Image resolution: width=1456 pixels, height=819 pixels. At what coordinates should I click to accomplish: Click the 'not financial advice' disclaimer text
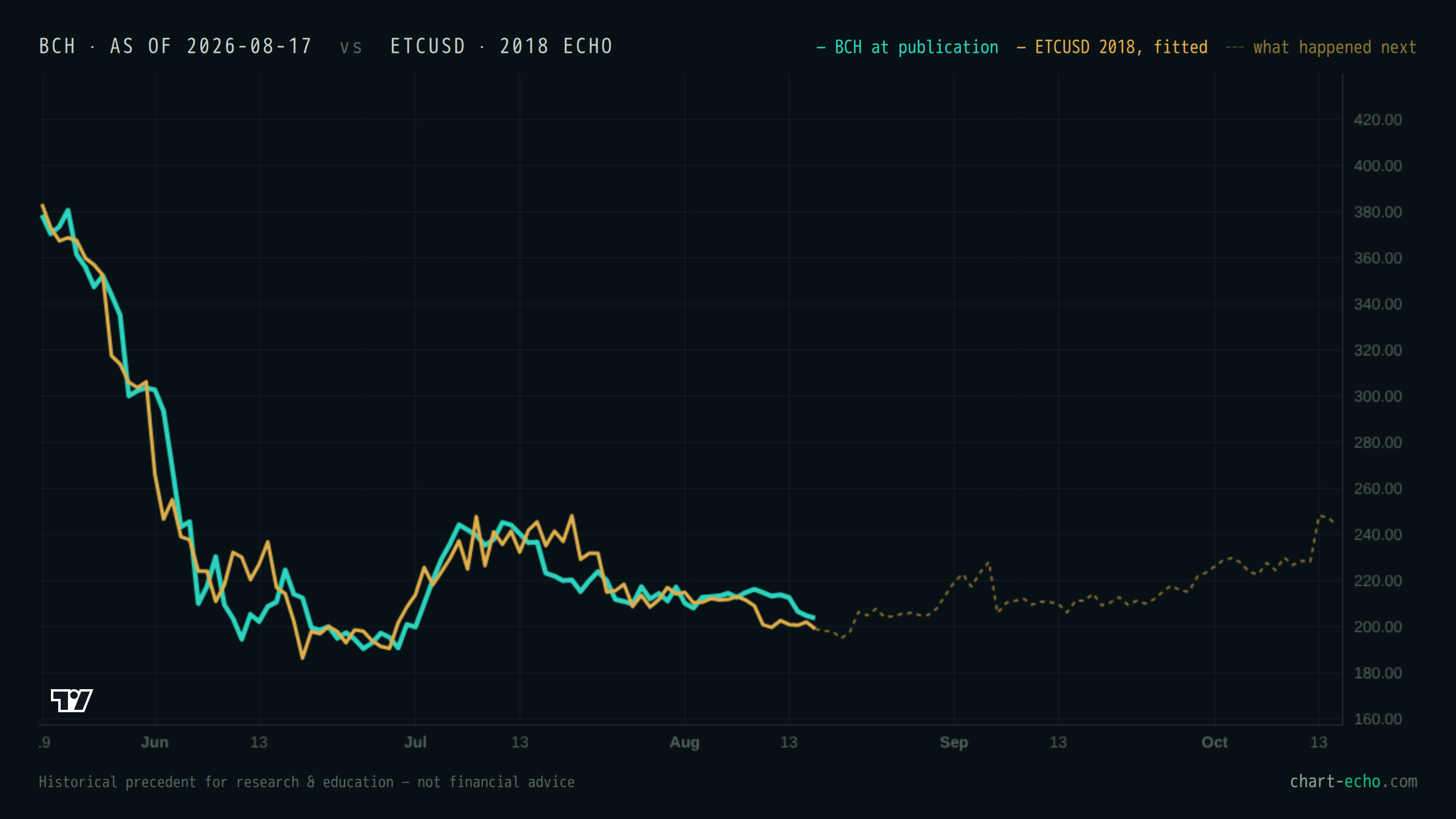point(496,782)
